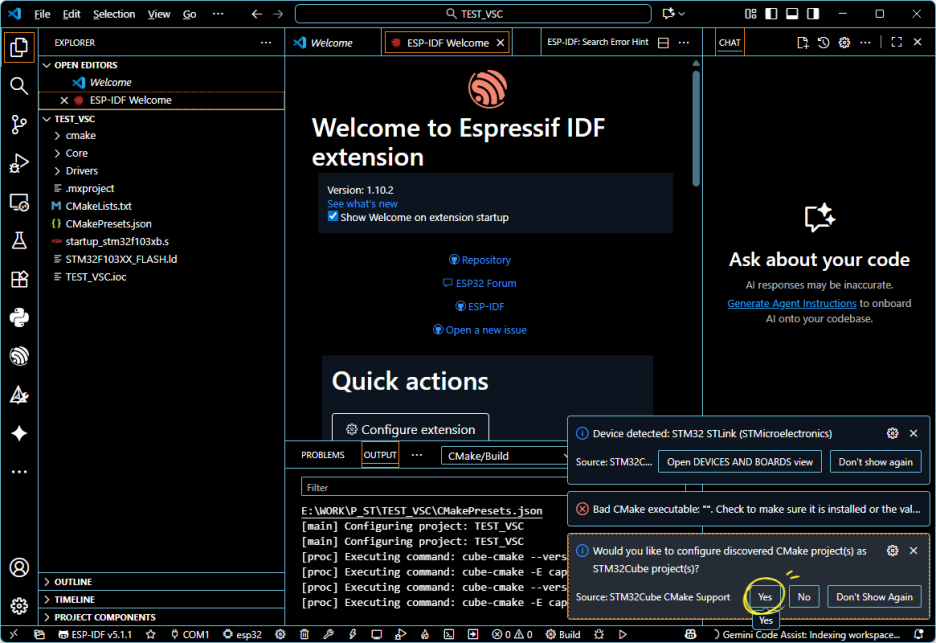Click Yes to configure STM32Cube projects

coord(765,597)
